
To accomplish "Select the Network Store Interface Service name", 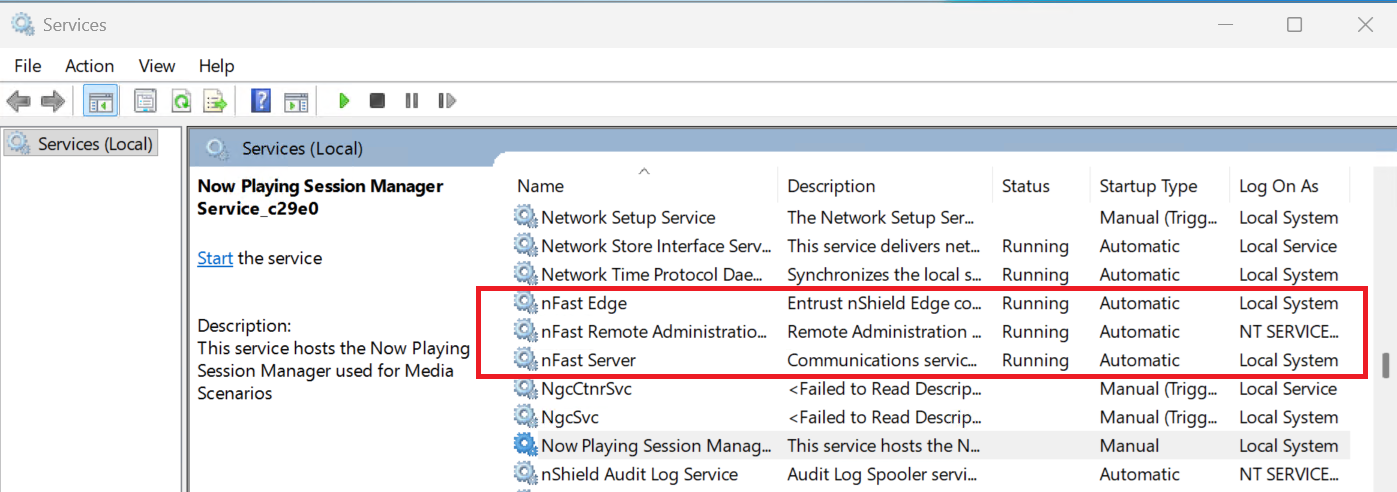I will [x=657, y=246].
